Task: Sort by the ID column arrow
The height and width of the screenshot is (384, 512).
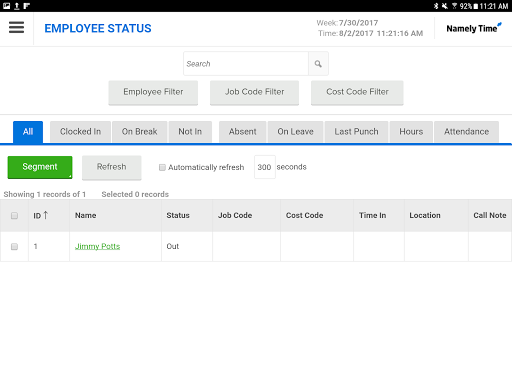Action: (x=46, y=215)
